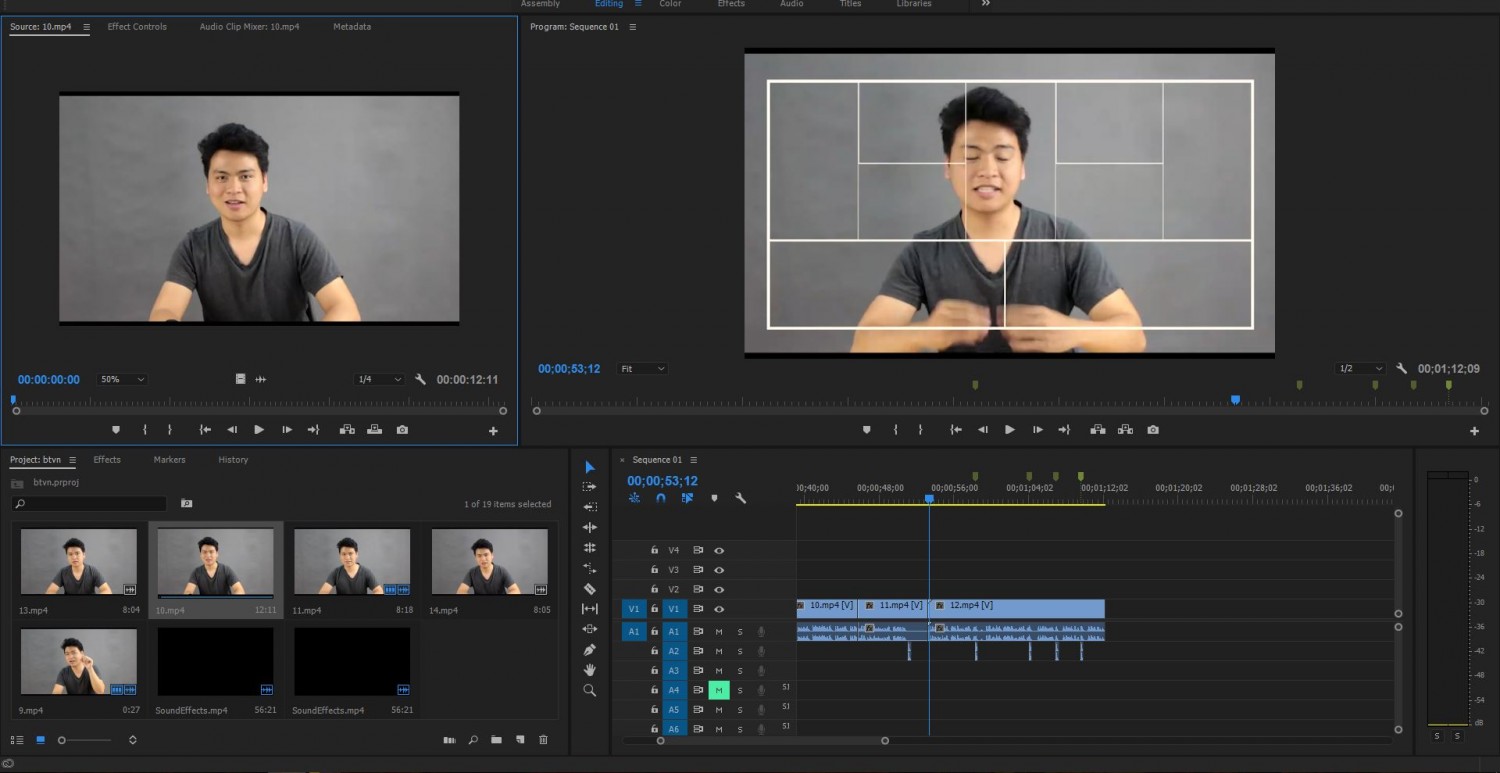The image size is (1500, 773).
Task: Expand the workspace overflow chevrons
Action: click(x=985, y=4)
